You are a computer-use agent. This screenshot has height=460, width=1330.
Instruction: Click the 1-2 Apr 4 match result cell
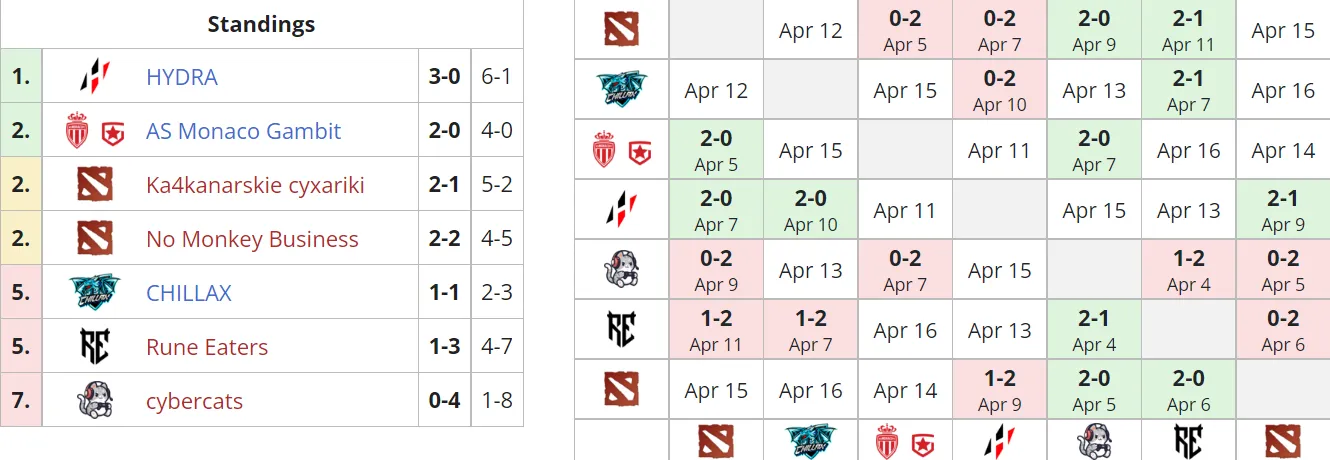1189,270
